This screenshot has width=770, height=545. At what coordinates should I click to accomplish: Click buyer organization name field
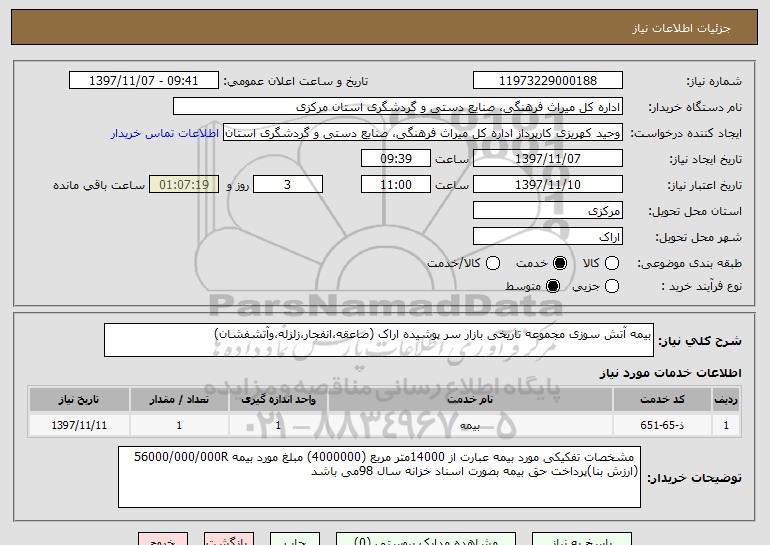pyautogui.click(x=398, y=107)
